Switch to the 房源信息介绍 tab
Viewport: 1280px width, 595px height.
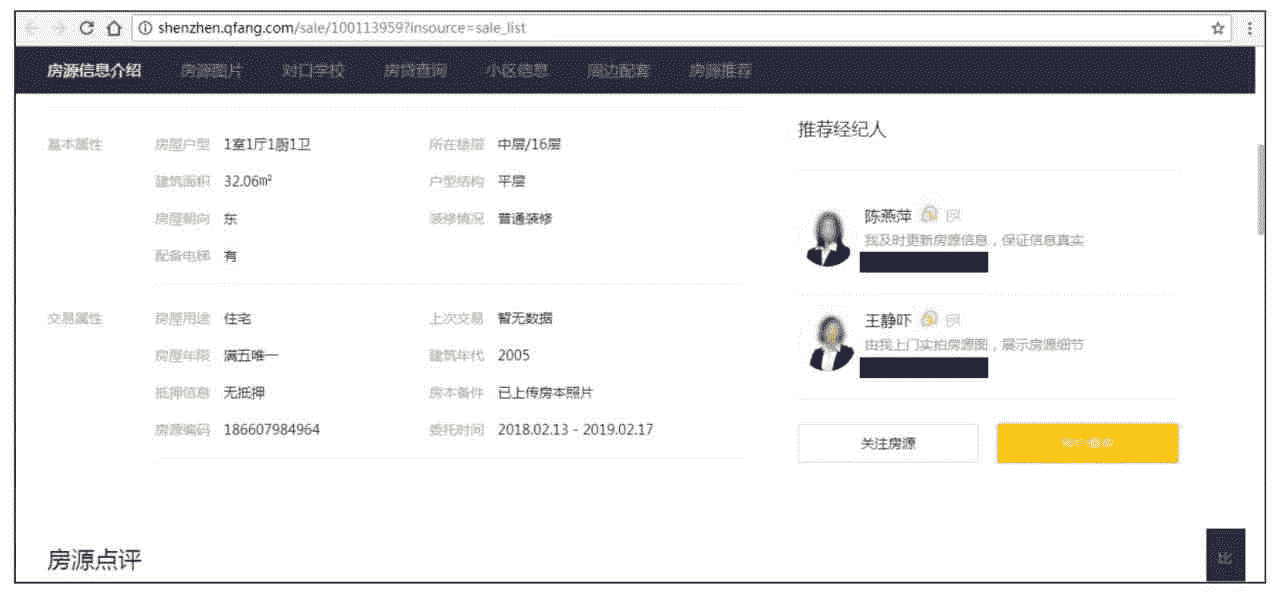94,71
